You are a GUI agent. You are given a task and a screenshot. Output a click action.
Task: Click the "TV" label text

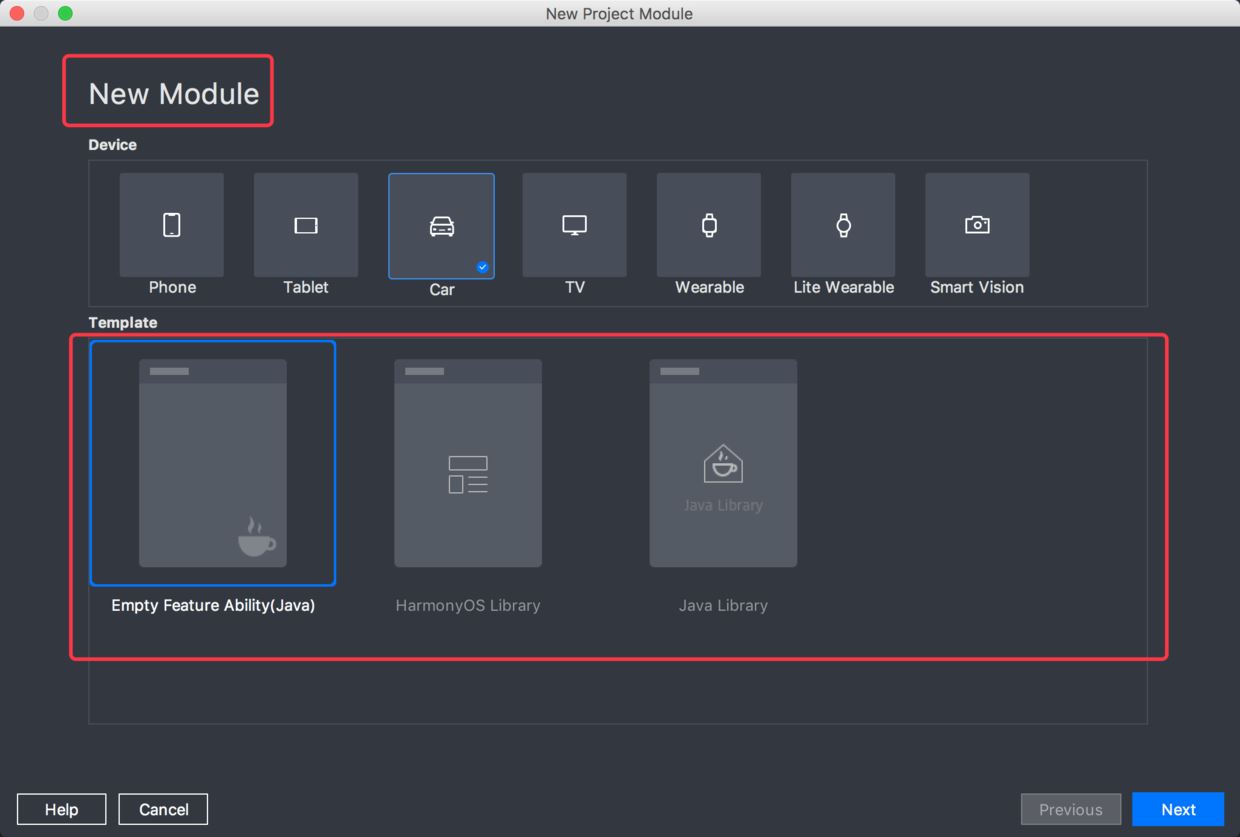coord(574,287)
